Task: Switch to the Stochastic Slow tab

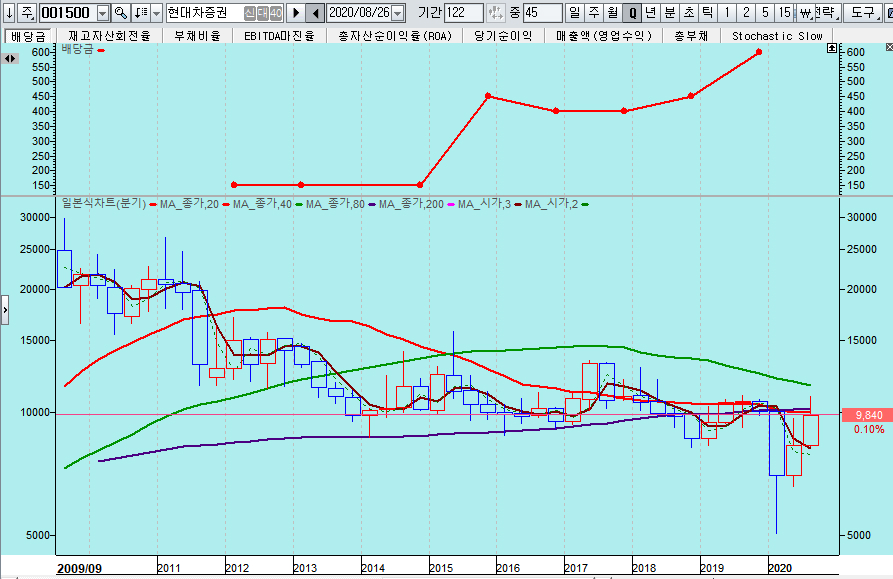Action: (x=777, y=35)
